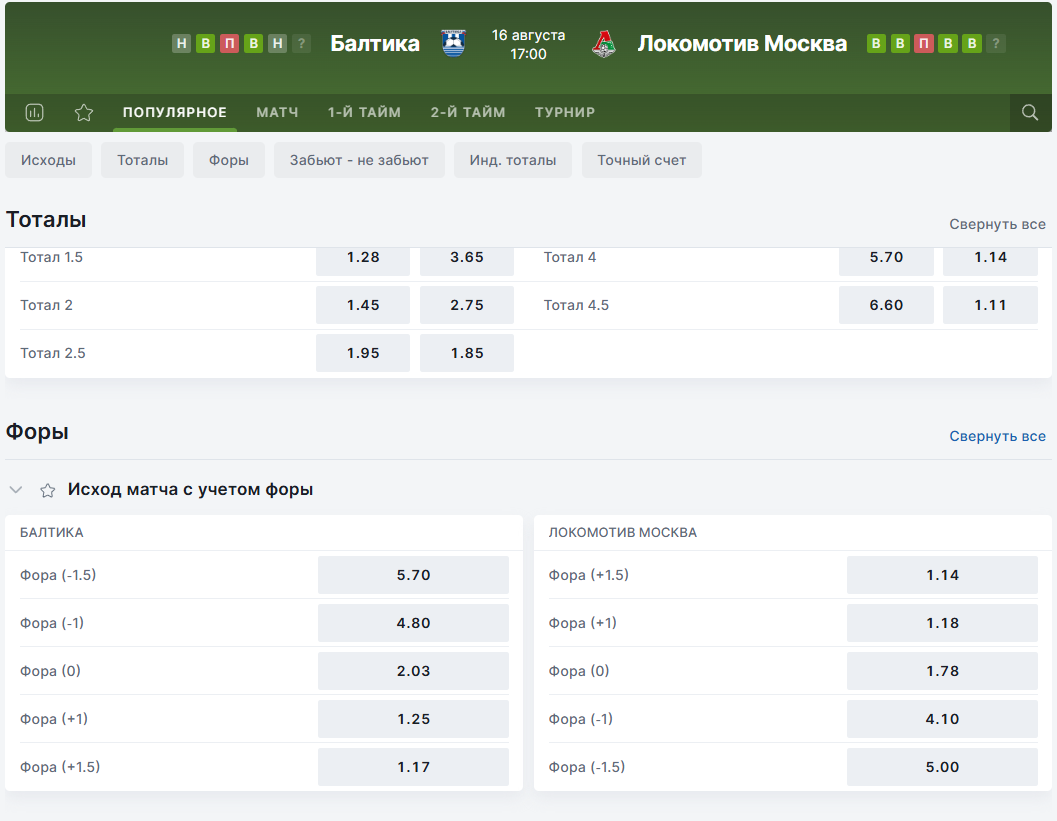Add match to favorites star in tab bar

click(x=84, y=113)
